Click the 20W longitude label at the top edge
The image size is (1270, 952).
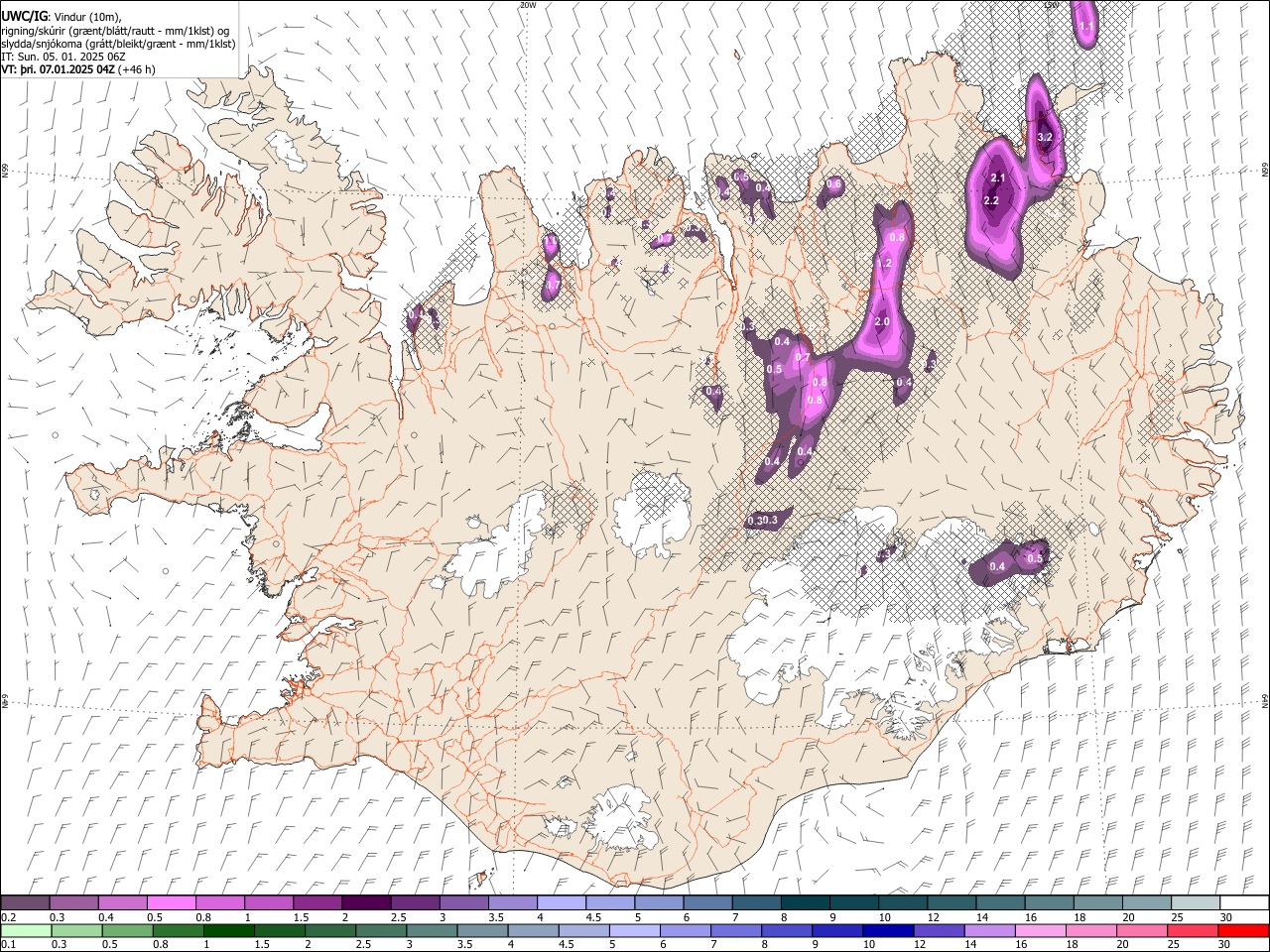(x=527, y=5)
